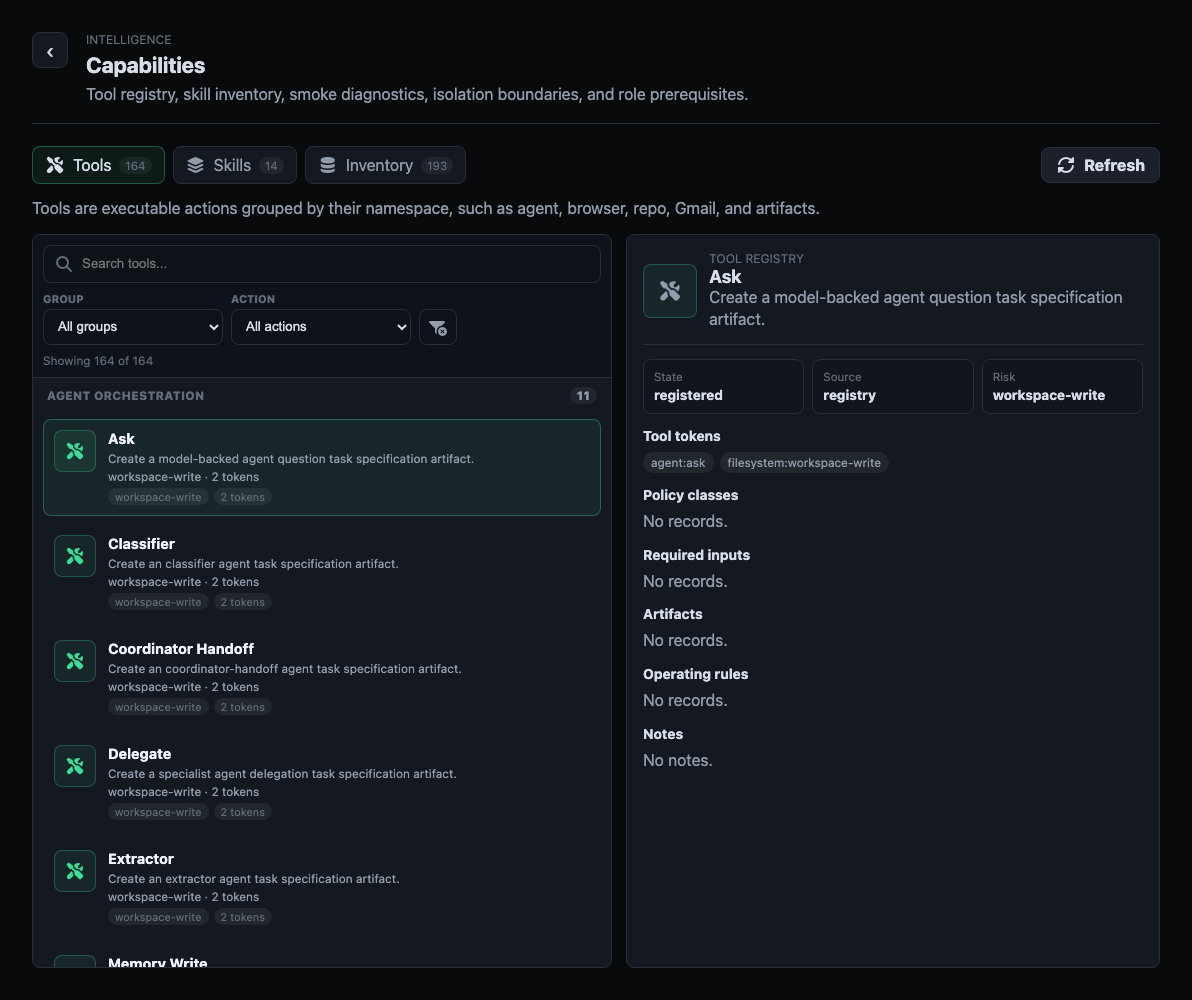Select the Coordinator Handoff tool row
The image size is (1192, 1000).
[x=322, y=678]
